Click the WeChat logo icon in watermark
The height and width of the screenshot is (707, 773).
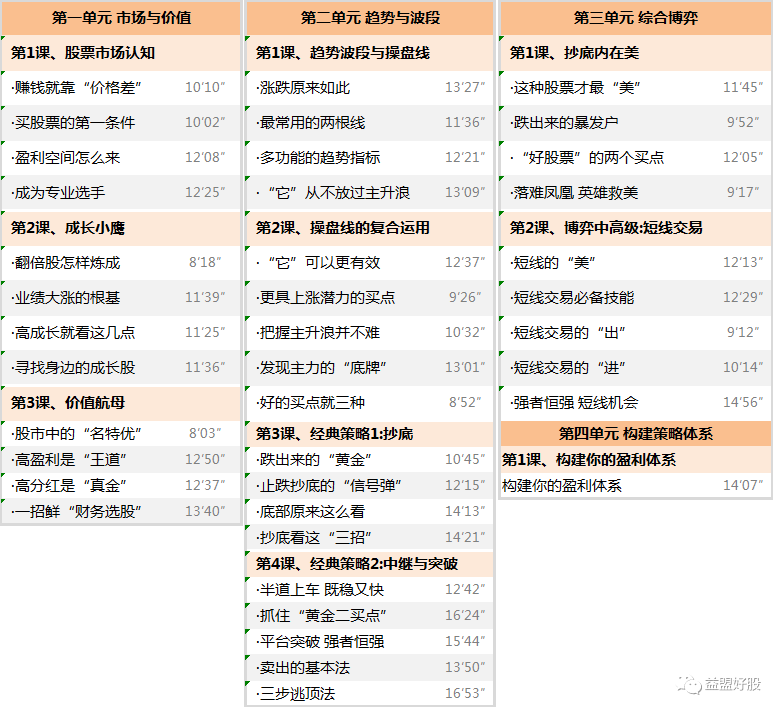[688, 684]
